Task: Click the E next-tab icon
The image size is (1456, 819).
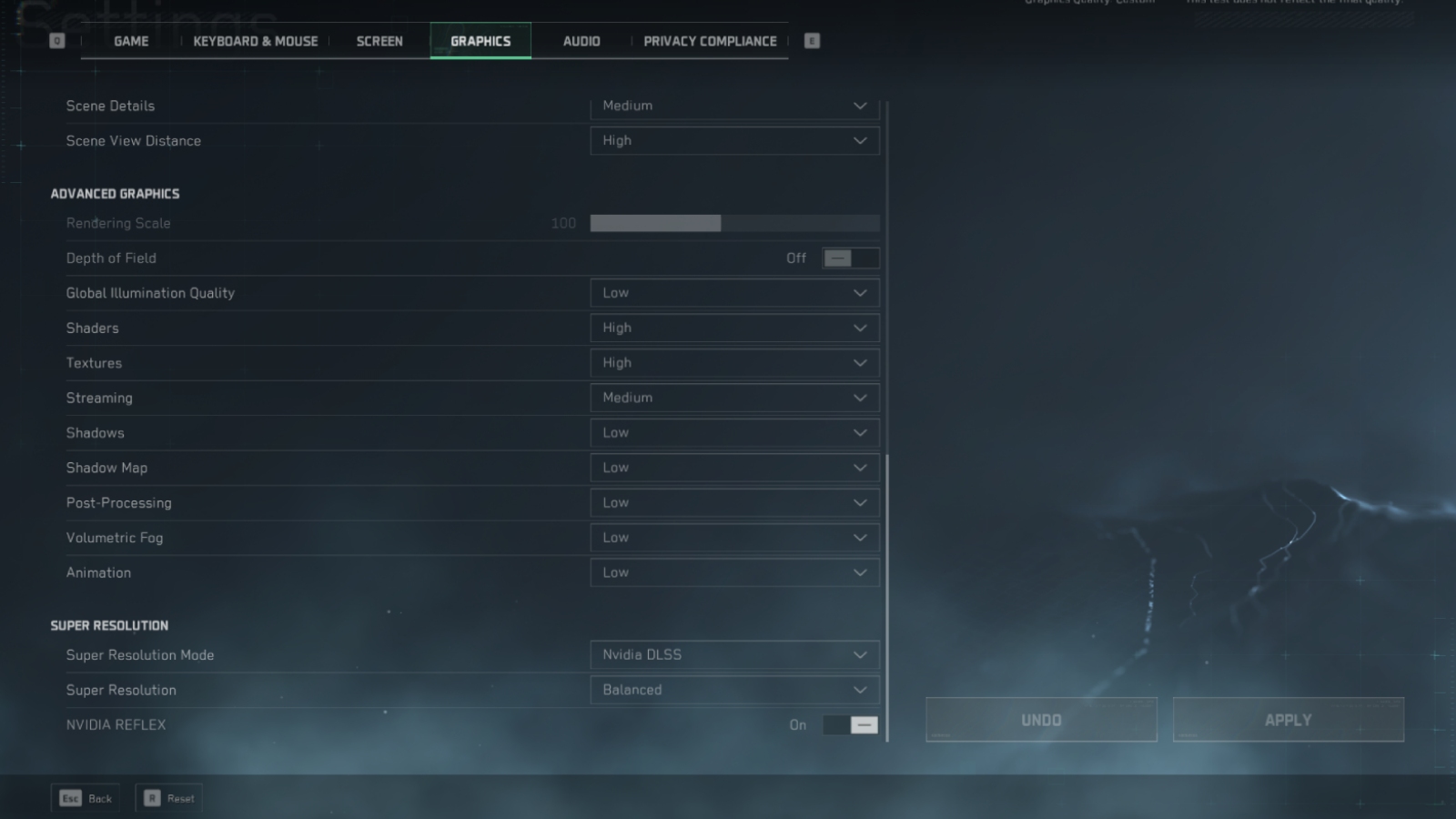Action: [x=811, y=41]
